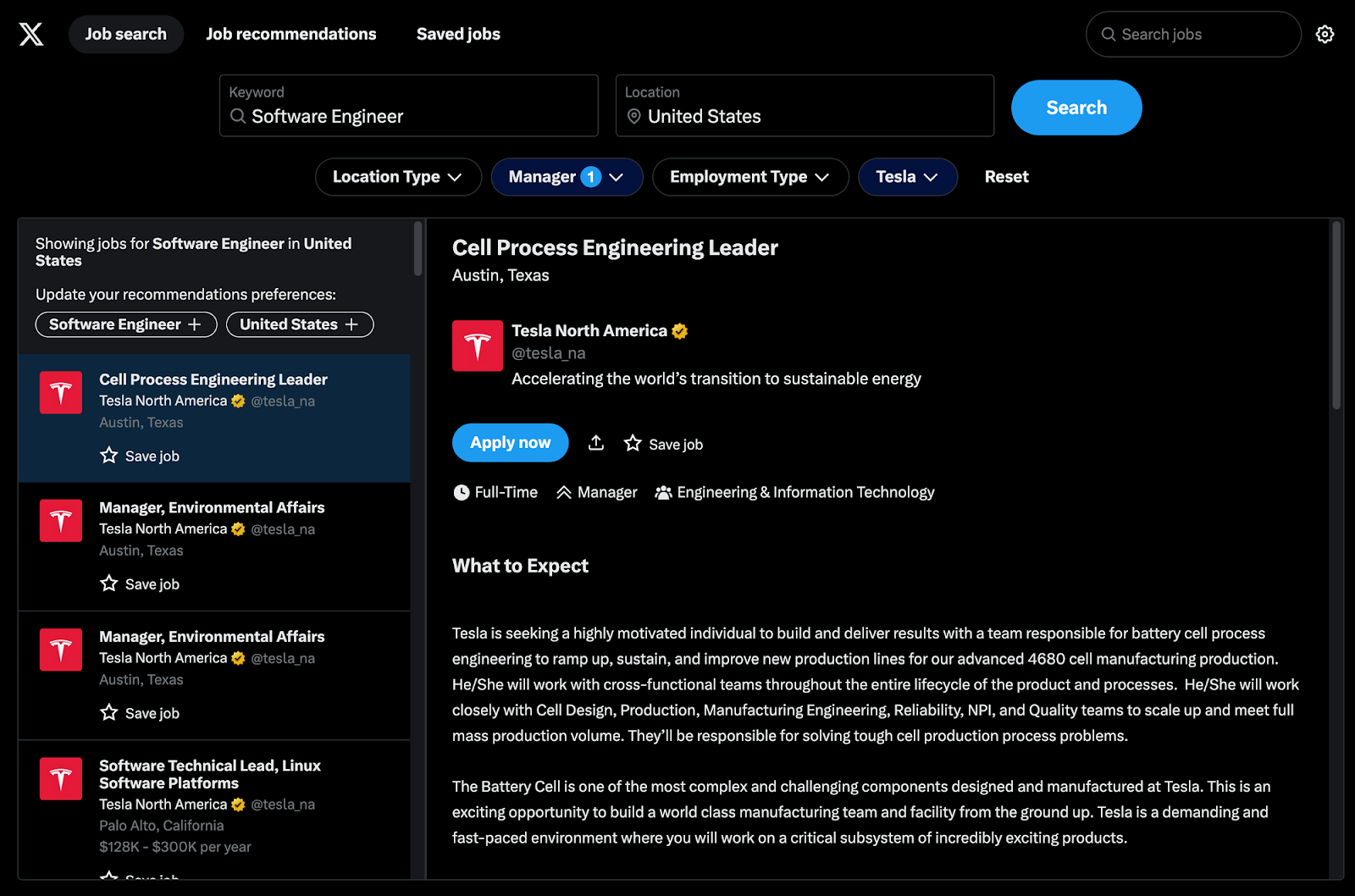Click verified badge next to Tesla North America header
Screen dimensions: 1355x896
click(679, 331)
